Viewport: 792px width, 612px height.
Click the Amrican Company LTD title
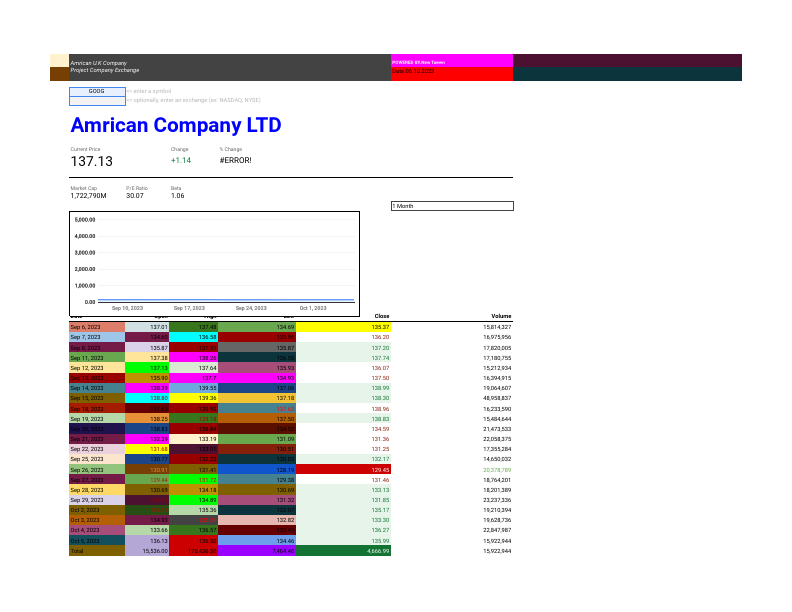pyautogui.click(x=176, y=125)
